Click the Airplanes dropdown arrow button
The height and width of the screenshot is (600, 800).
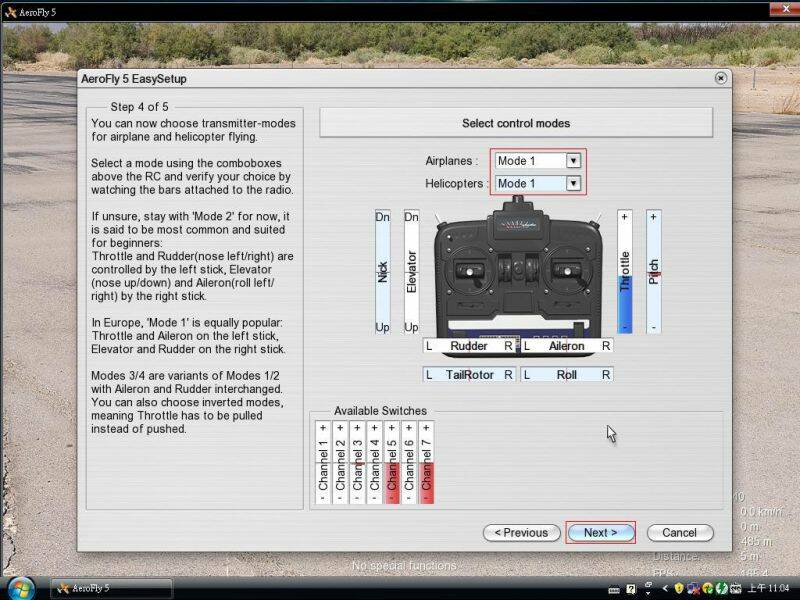pos(573,161)
